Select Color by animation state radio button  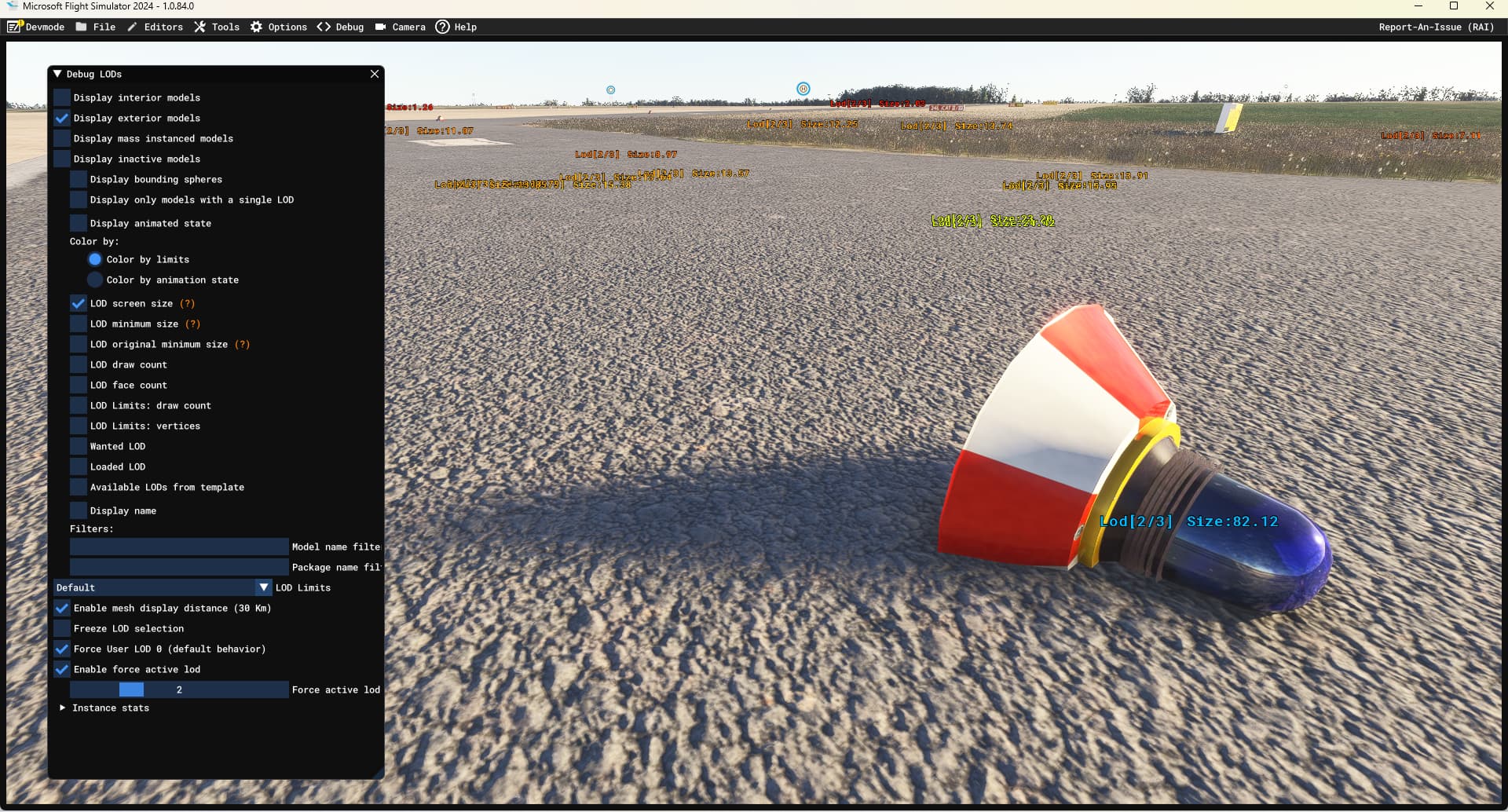click(95, 280)
